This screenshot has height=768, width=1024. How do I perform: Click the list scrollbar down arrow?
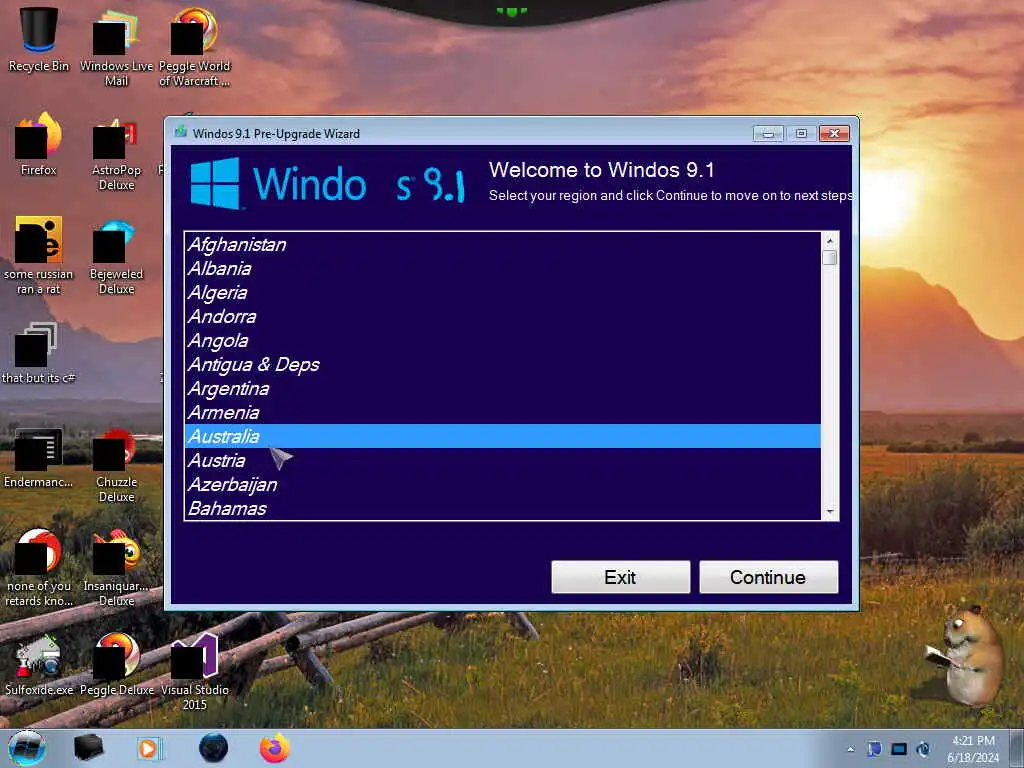[x=830, y=512]
